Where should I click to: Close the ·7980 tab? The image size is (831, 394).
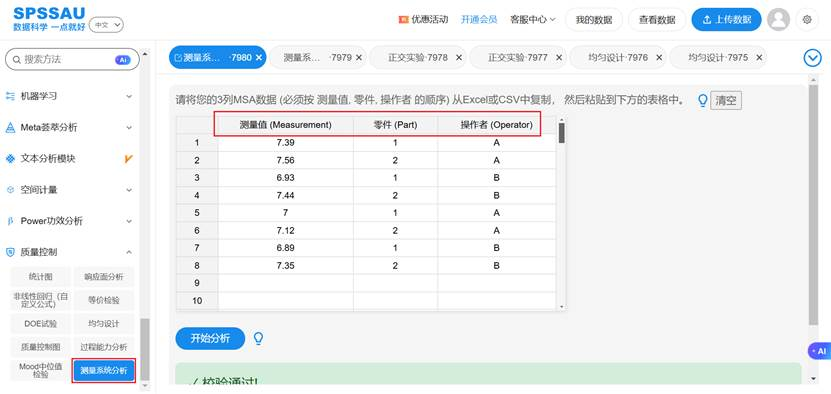pos(259,58)
